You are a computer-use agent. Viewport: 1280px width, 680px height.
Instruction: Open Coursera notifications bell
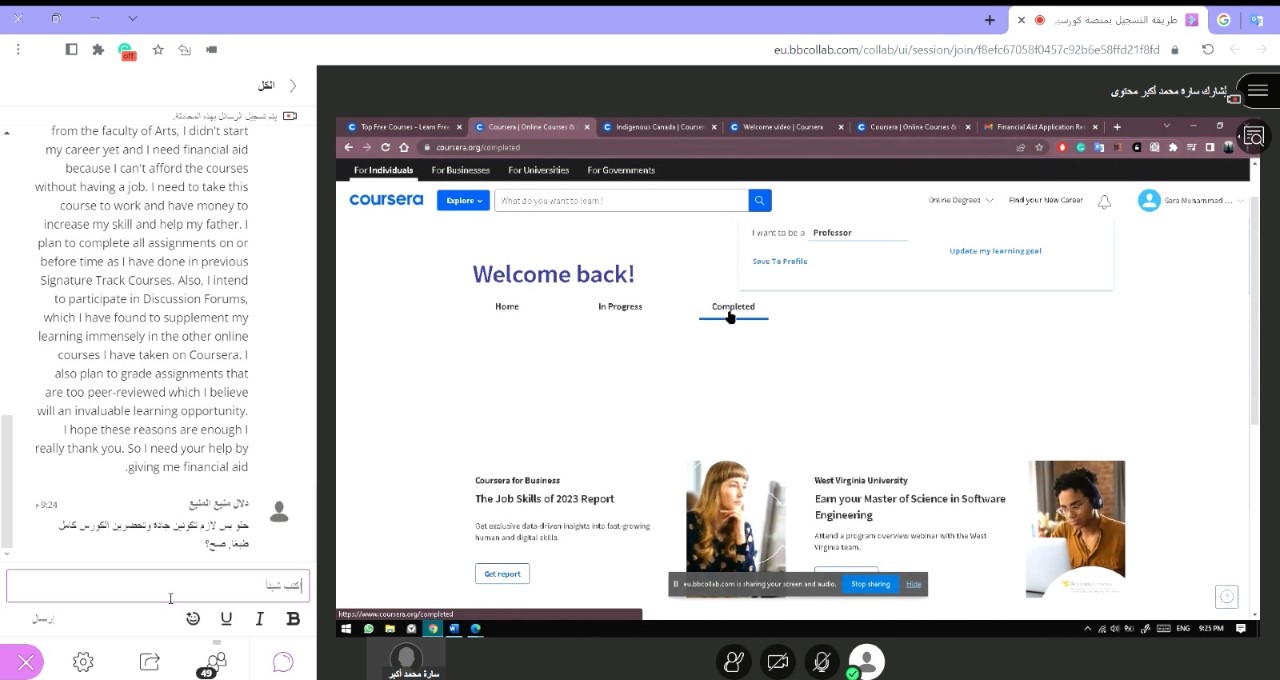coord(1104,201)
